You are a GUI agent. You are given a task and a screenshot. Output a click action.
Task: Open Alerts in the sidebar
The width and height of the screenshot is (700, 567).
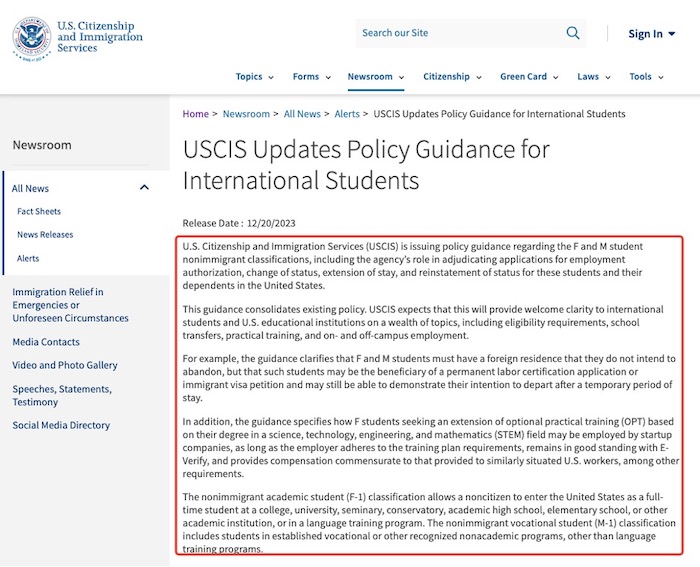coord(28,258)
